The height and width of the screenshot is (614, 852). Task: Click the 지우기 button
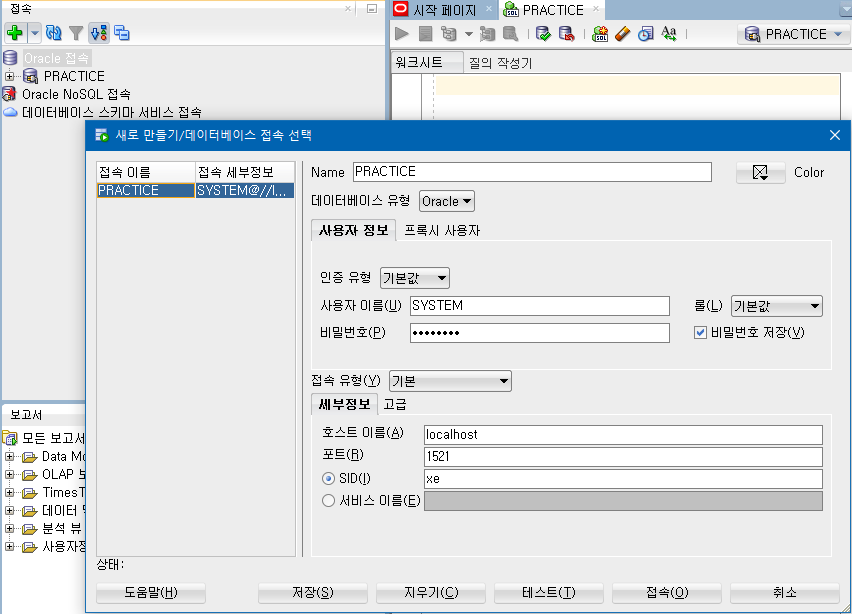[430, 592]
